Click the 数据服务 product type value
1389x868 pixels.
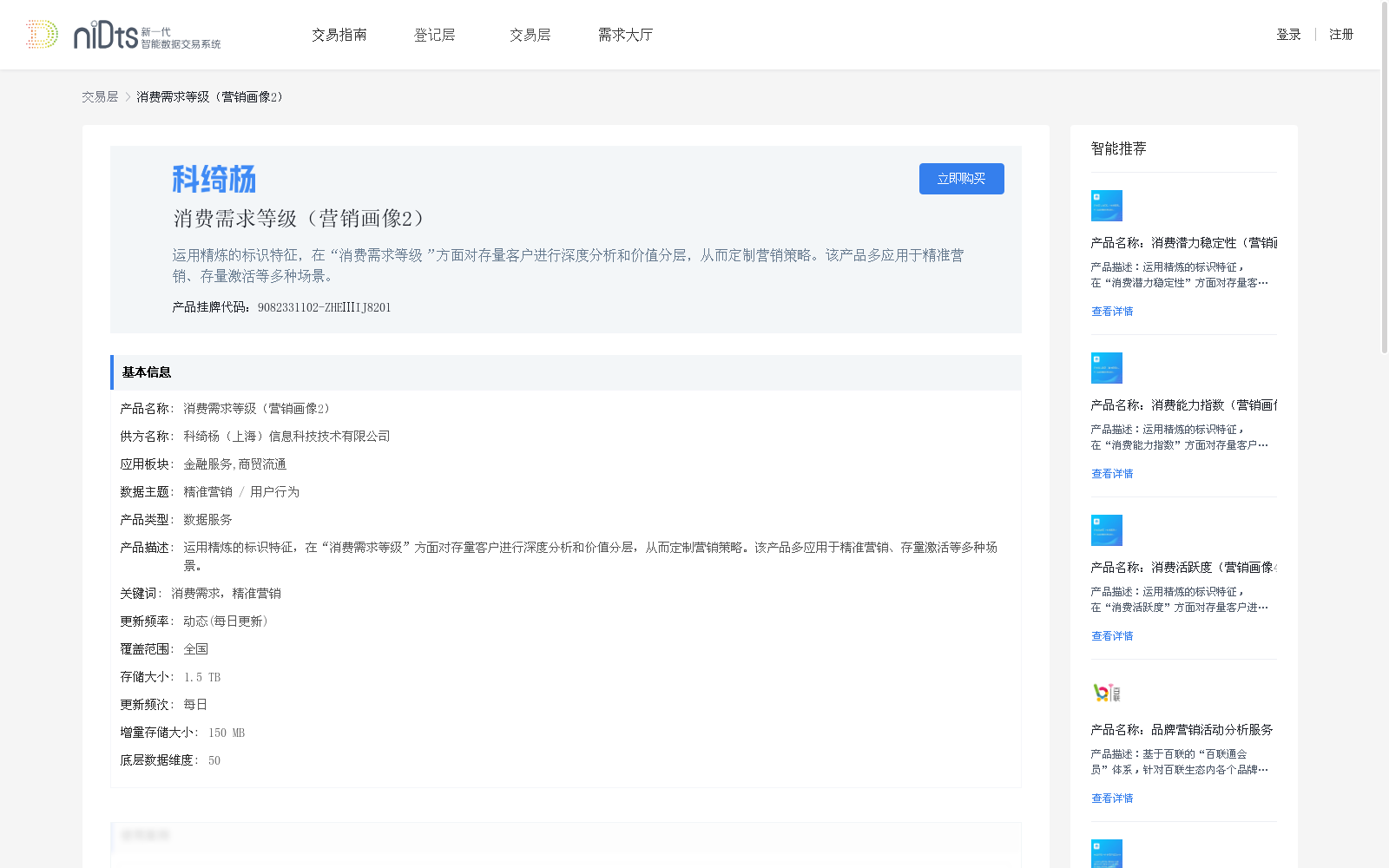[x=207, y=520]
